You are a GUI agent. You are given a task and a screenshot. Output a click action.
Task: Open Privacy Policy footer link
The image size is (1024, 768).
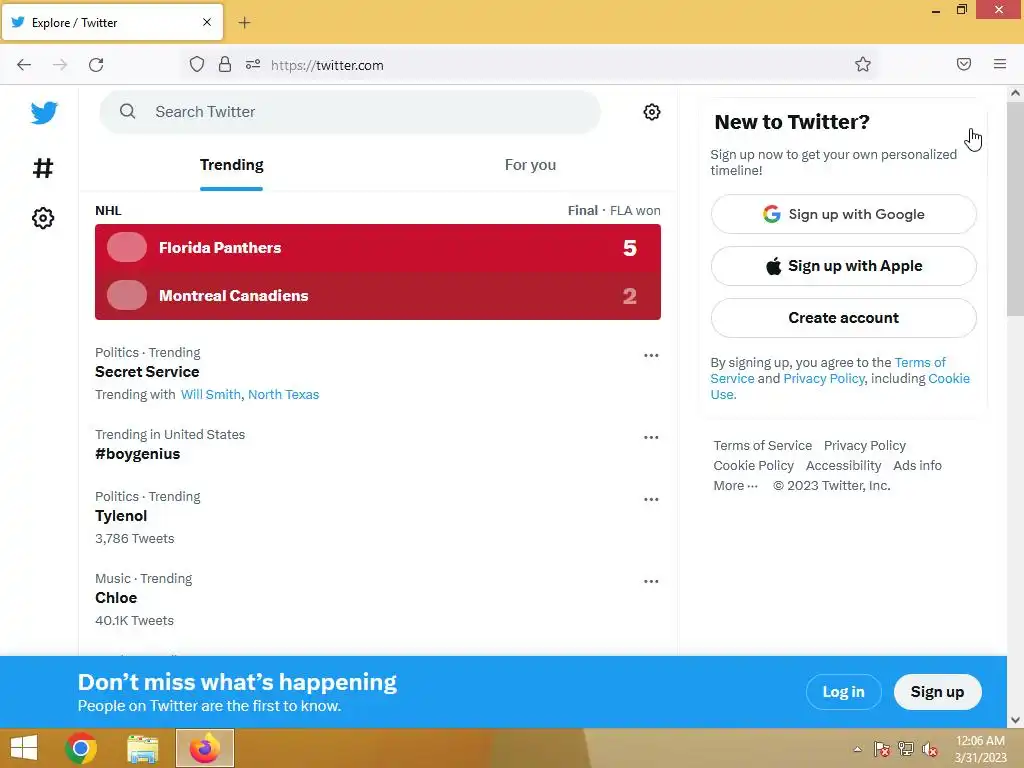[865, 445]
